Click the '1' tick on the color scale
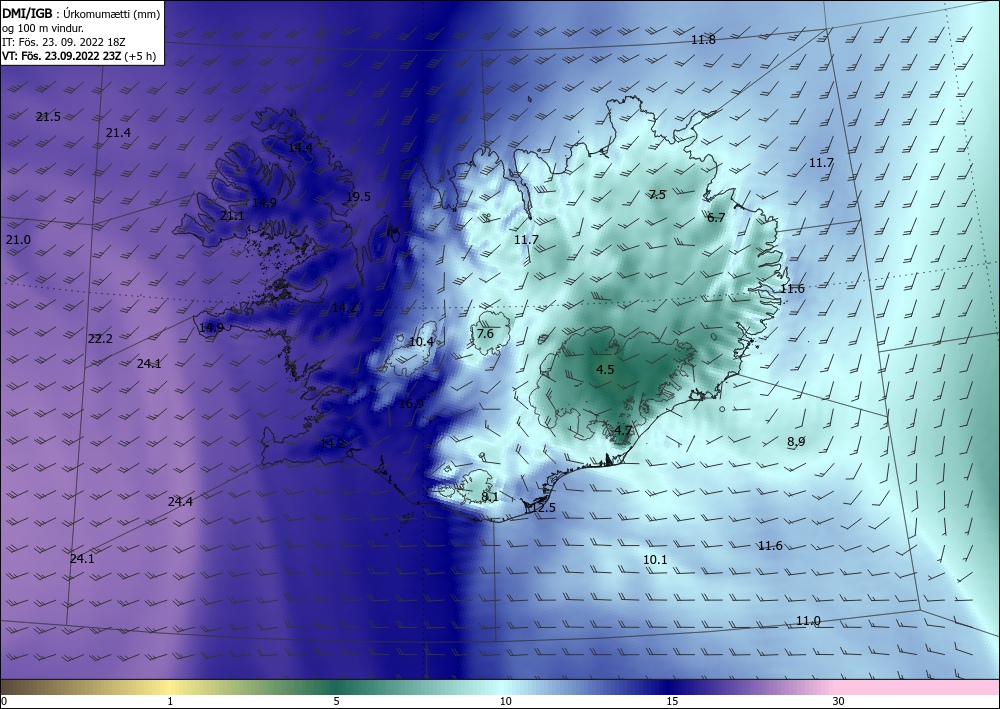Screen dimensions: 1000x709 (170, 701)
